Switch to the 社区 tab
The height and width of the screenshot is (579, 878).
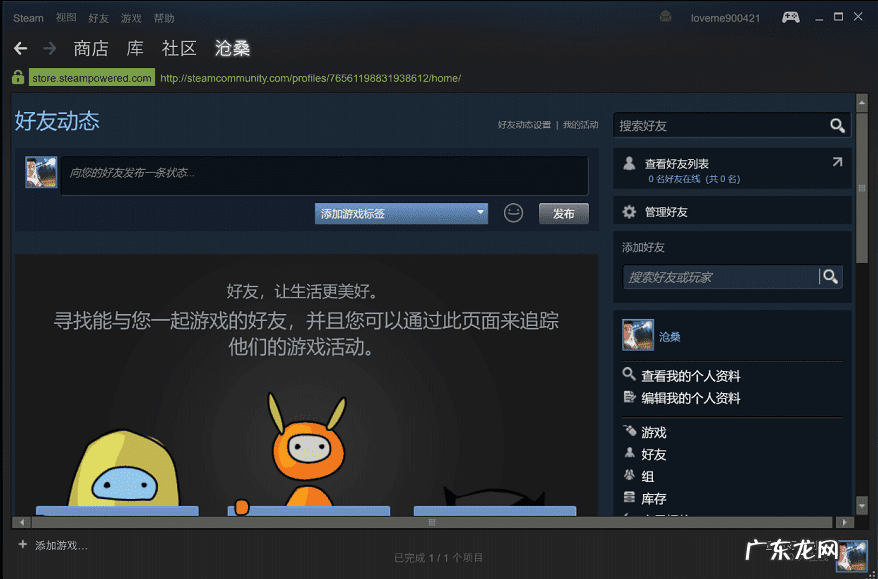click(179, 49)
